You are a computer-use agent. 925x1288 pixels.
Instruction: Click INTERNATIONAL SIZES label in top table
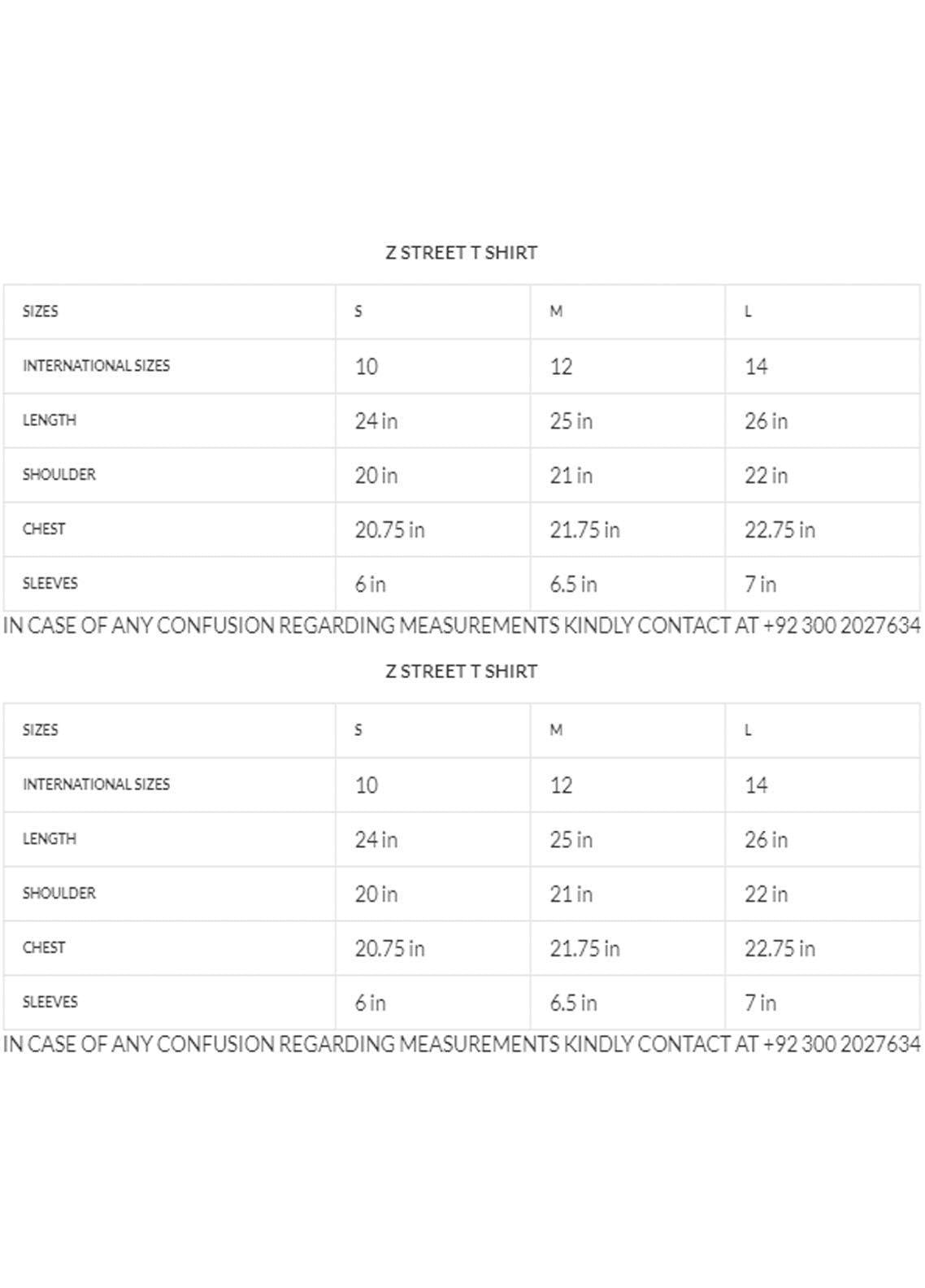coord(96,366)
